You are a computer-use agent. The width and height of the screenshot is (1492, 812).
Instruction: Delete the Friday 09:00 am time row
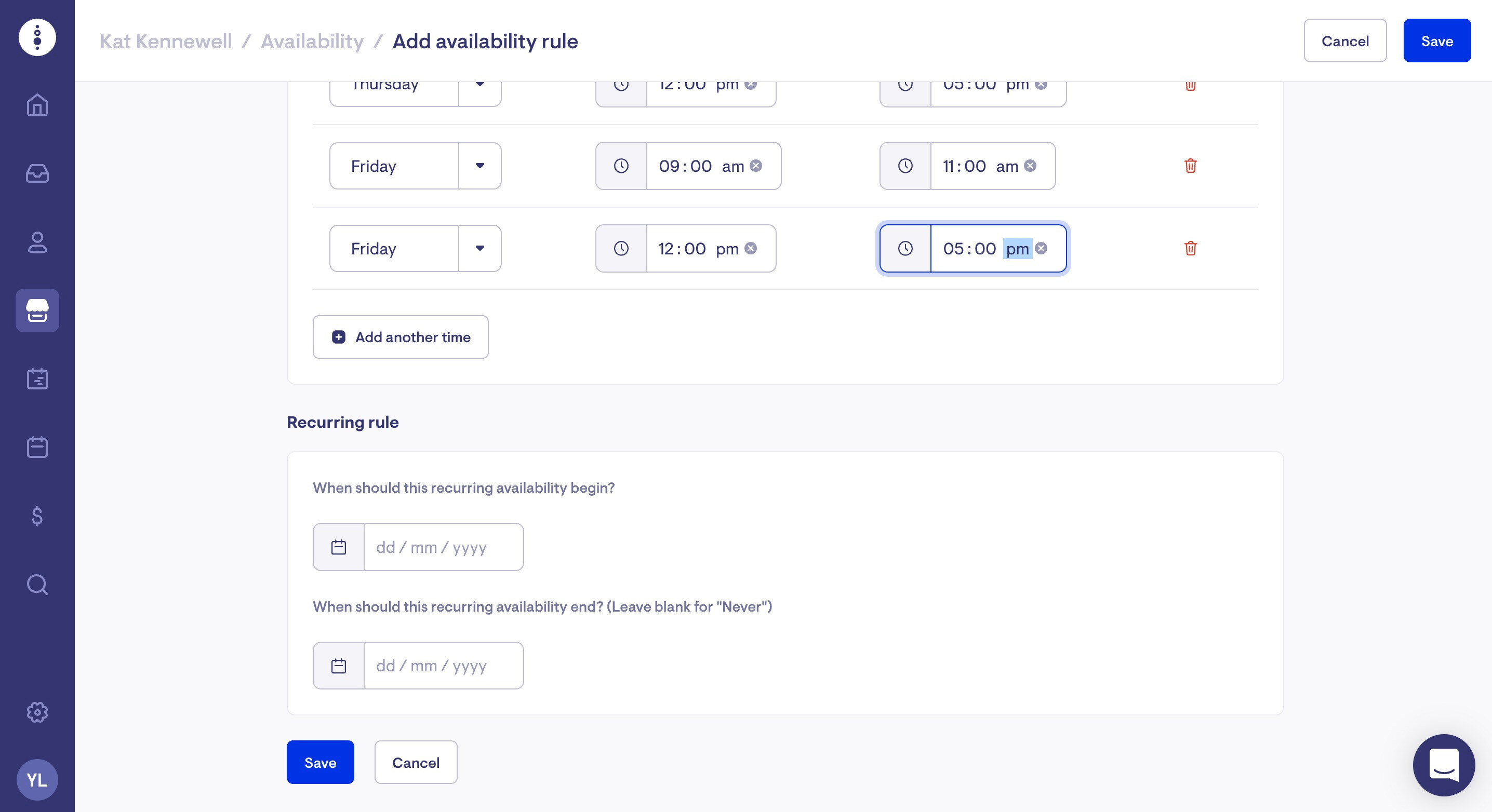click(1190, 166)
